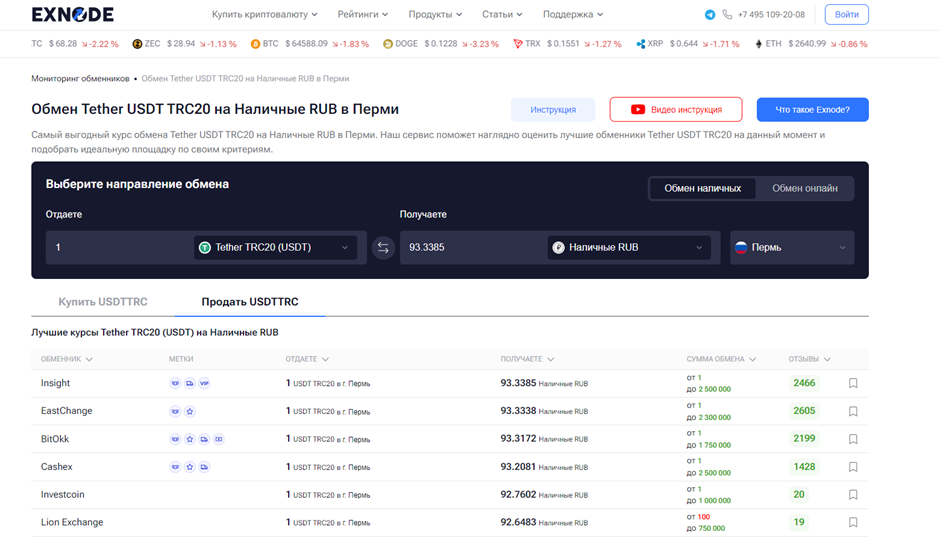Open the Tether TRC20 (USDT) currency dropdown

[275, 248]
